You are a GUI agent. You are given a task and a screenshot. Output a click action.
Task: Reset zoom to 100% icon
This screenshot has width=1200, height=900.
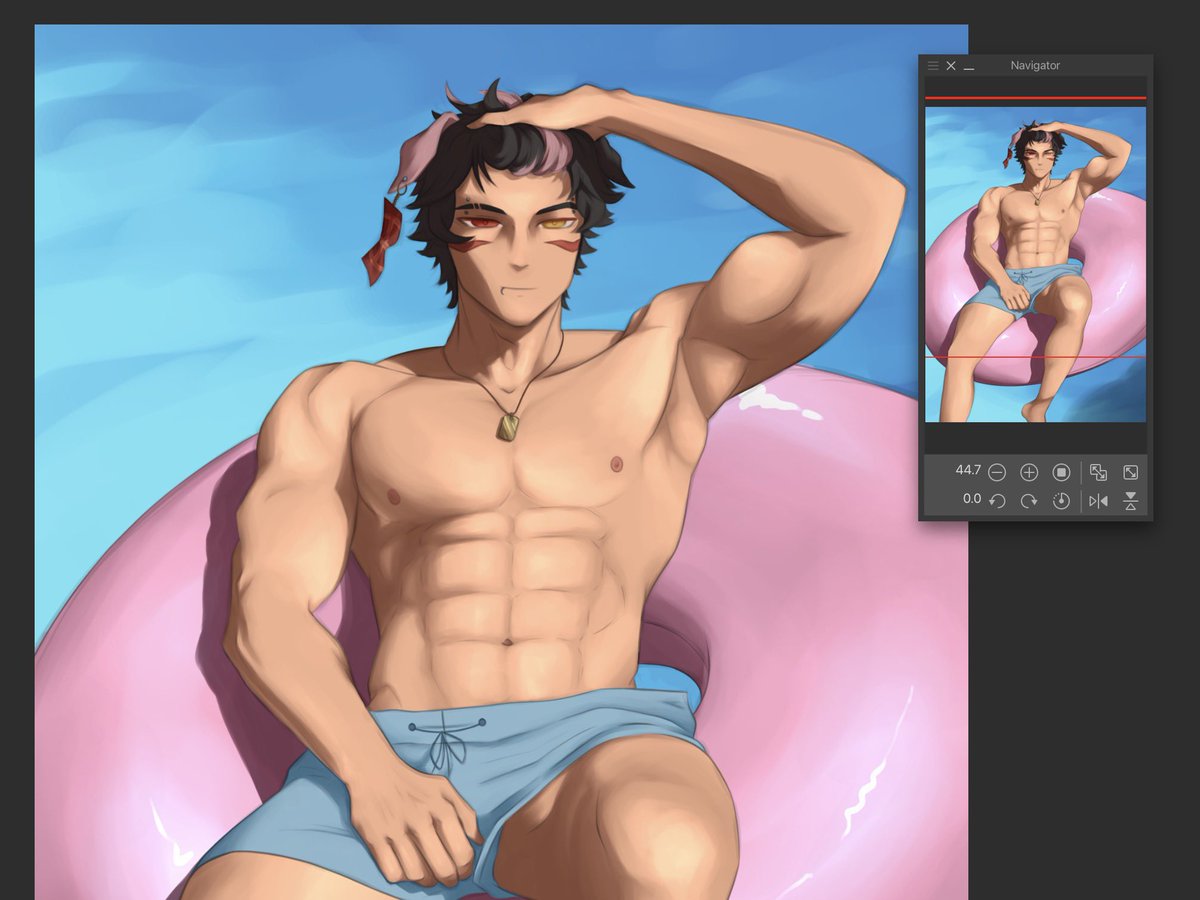click(x=1062, y=472)
